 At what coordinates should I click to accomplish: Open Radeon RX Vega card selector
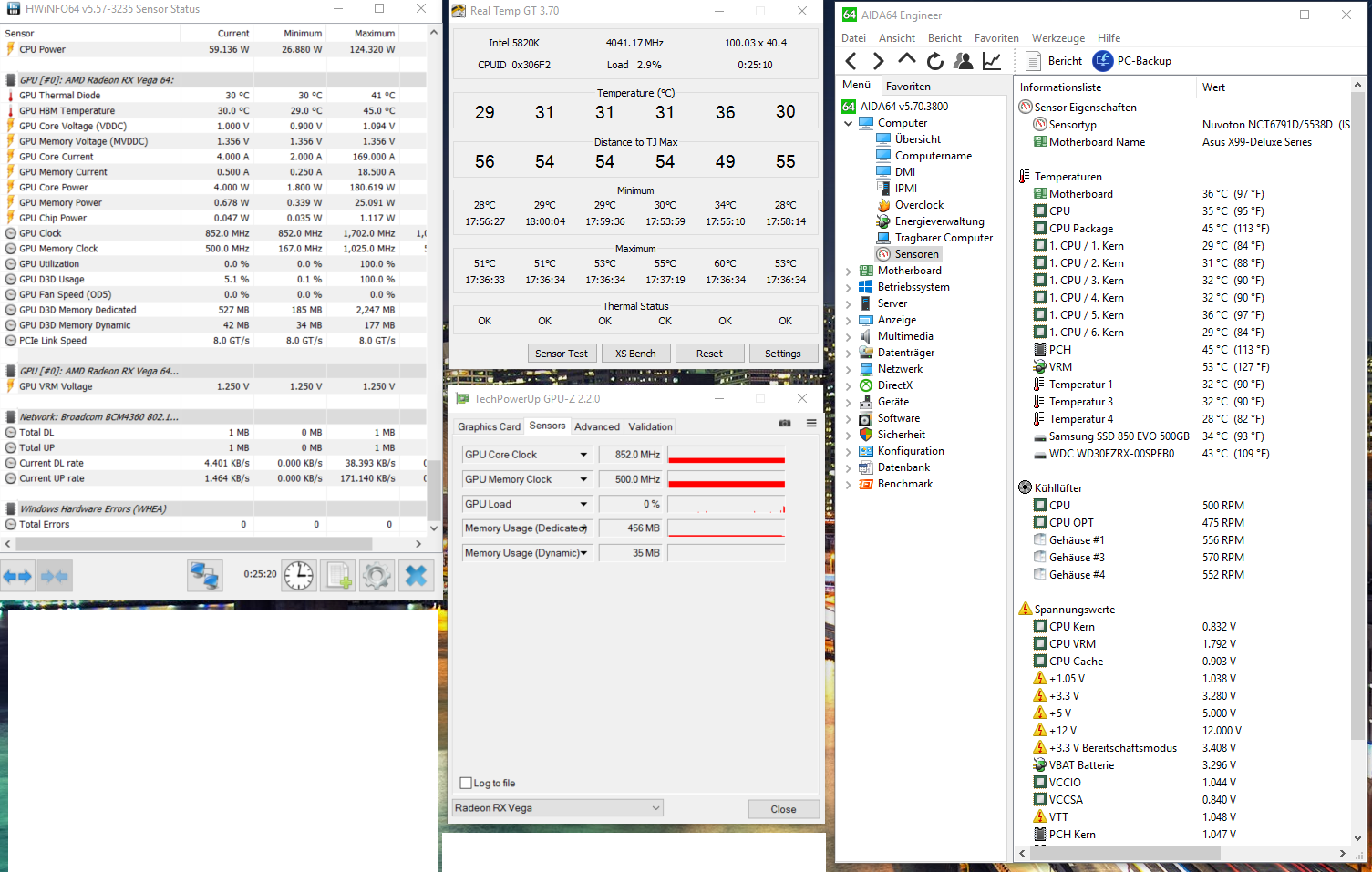(x=558, y=808)
